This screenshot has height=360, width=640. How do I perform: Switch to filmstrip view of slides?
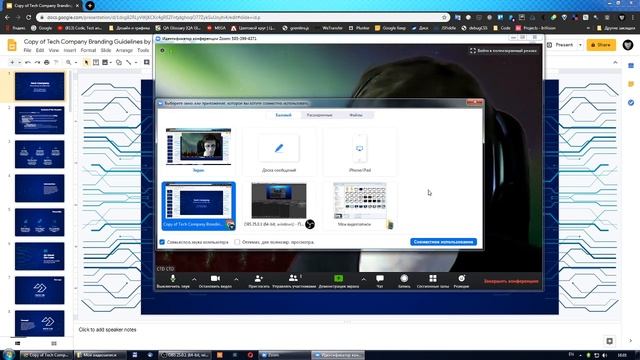(x=18, y=344)
